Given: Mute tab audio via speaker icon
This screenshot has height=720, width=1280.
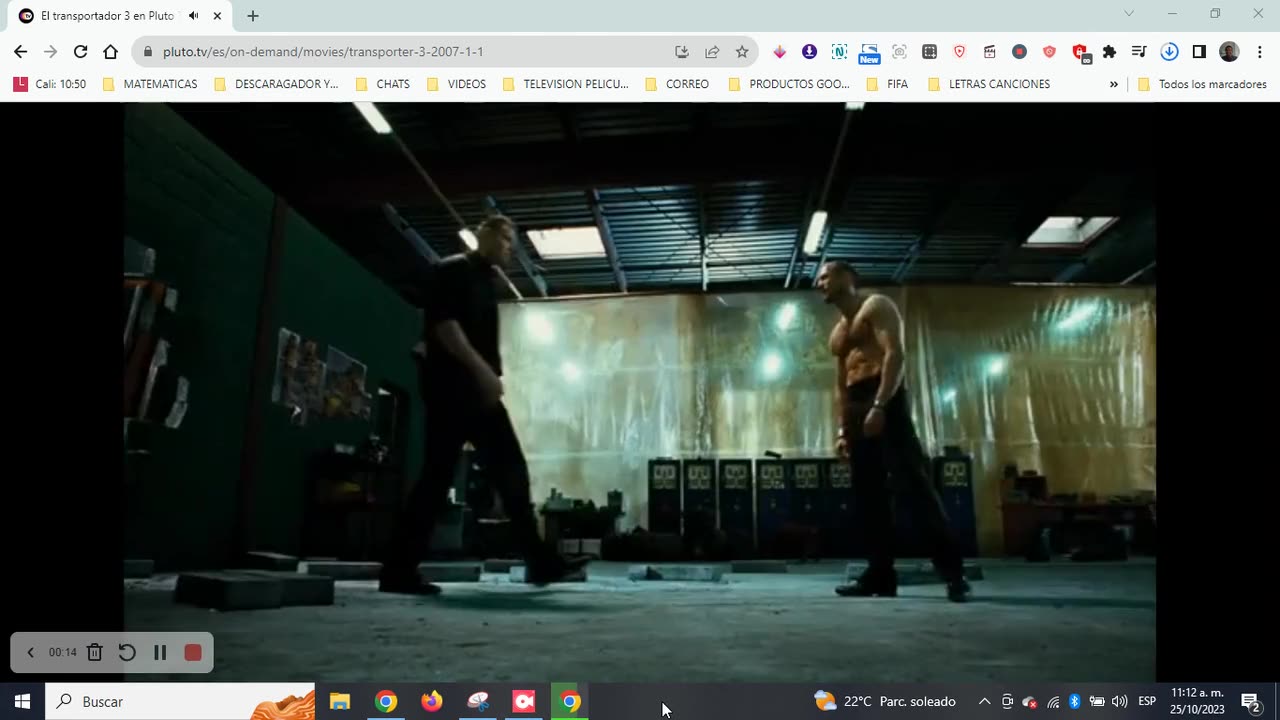Looking at the screenshot, I should tap(193, 16).
